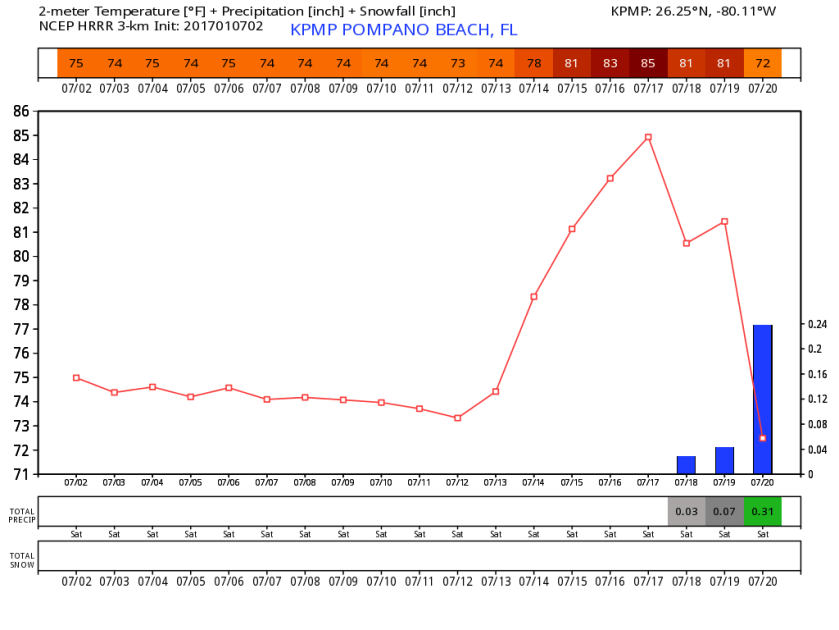Click the last data point inside the tall blue bar
The image size is (839, 630).
pos(762,438)
